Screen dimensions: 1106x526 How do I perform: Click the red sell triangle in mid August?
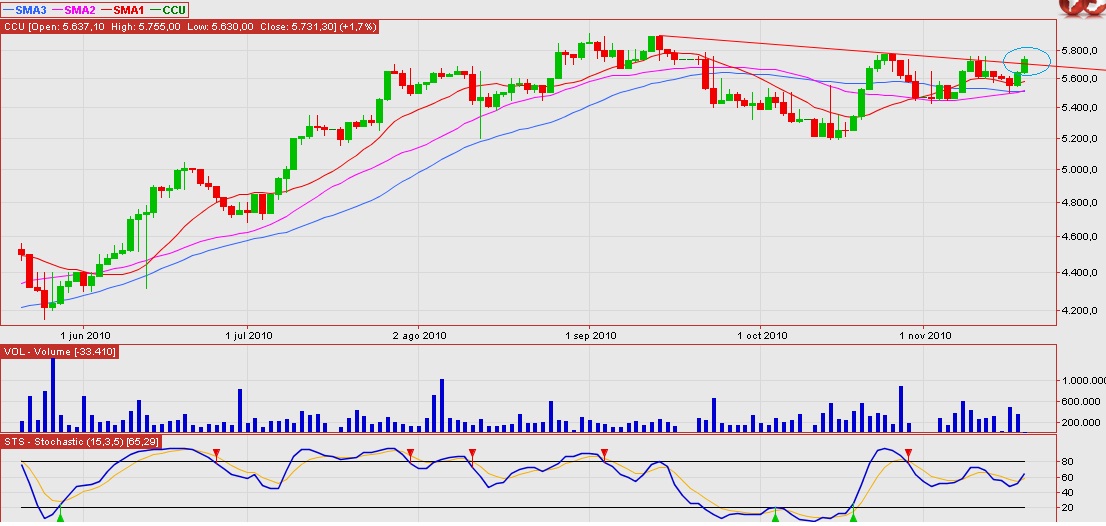pyautogui.click(x=473, y=453)
